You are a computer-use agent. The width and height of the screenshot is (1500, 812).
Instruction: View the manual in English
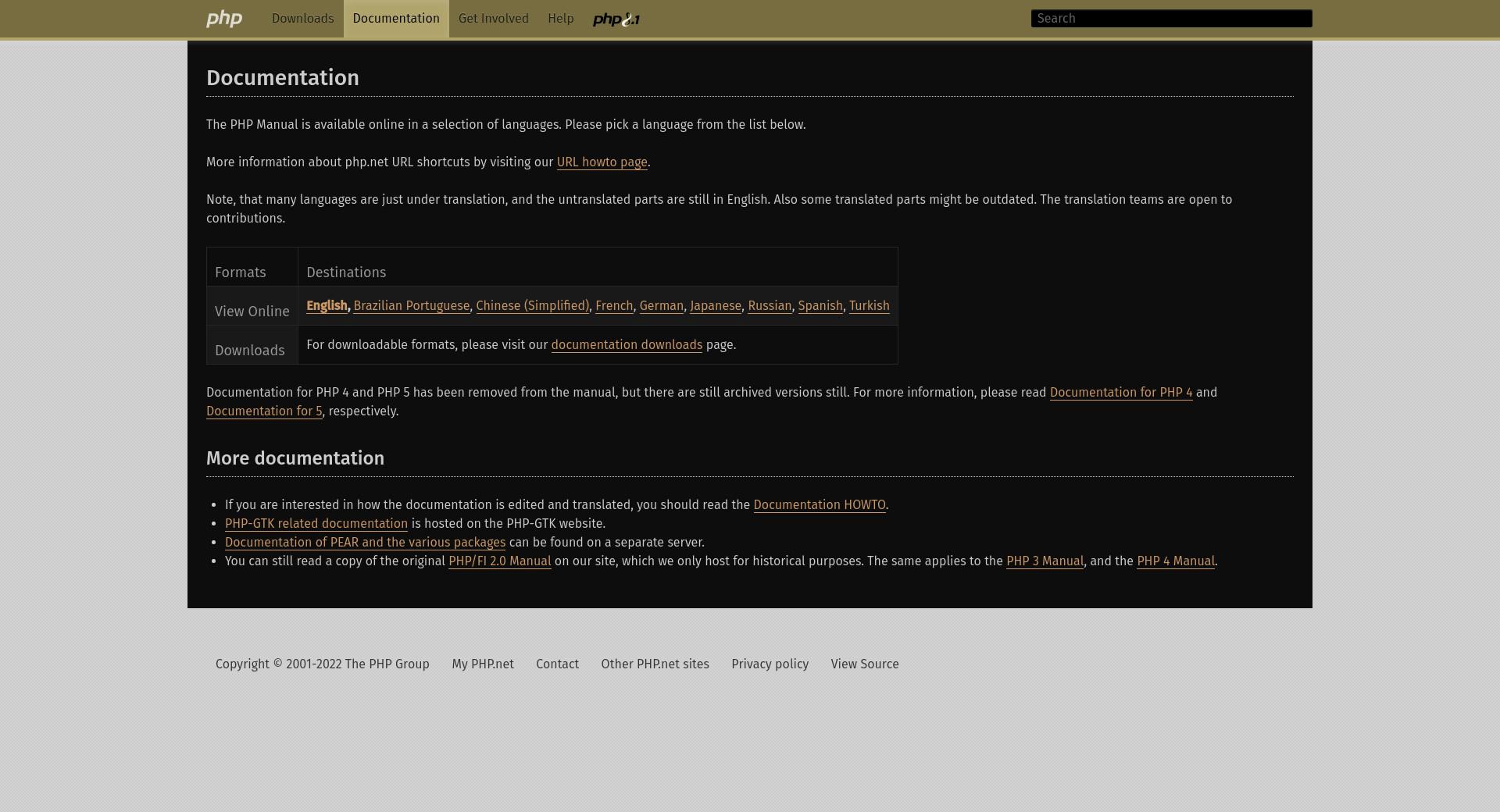coord(327,306)
